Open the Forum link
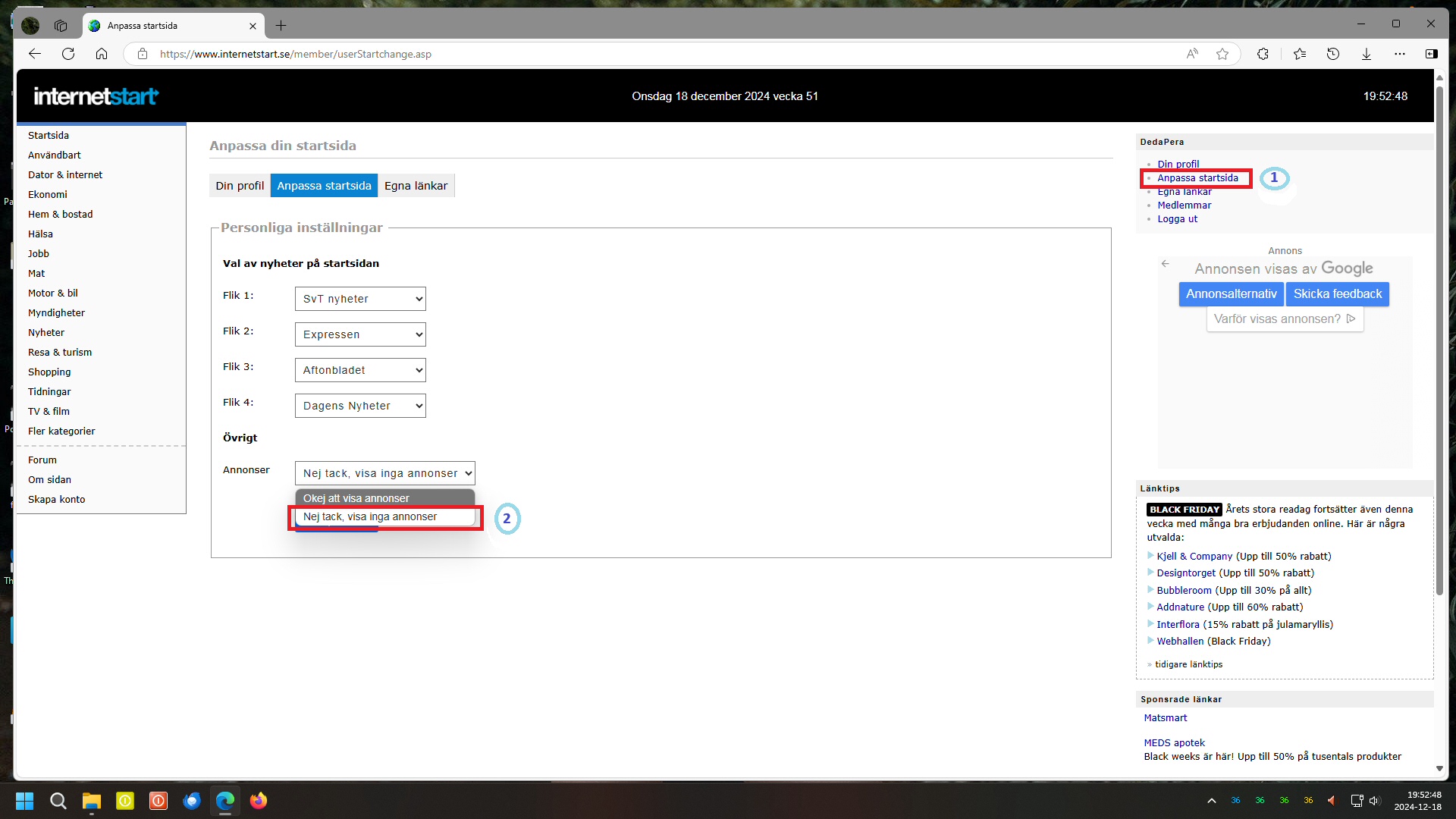Viewport: 1456px width, 819px height. (x=42, y=460)
